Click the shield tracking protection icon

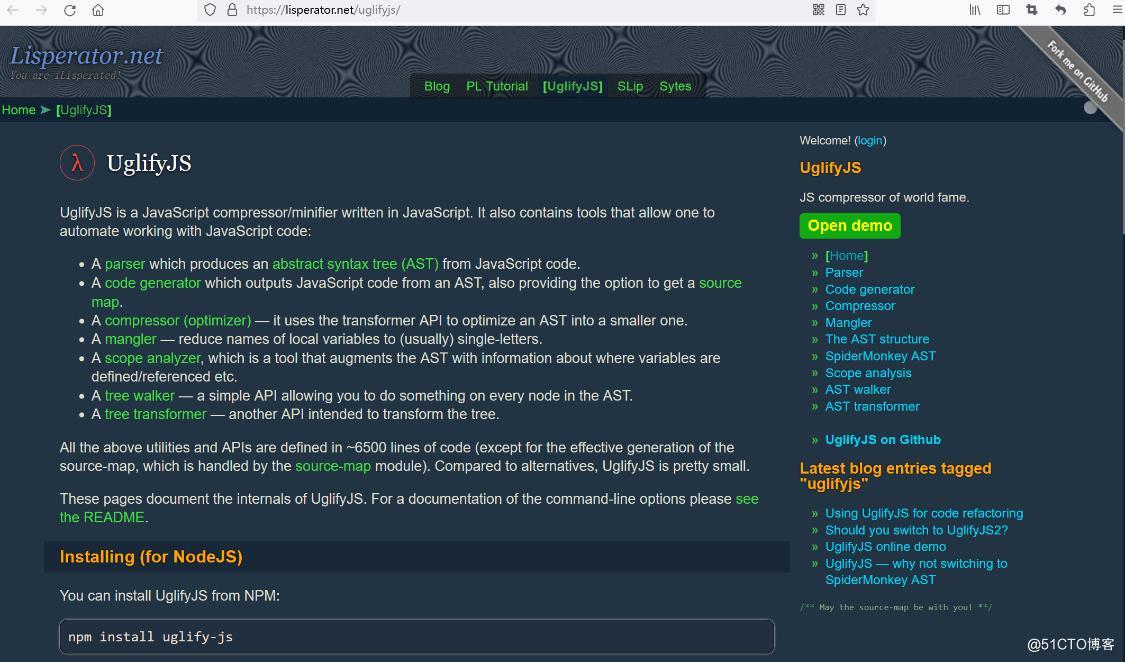[x=210, y=11]
